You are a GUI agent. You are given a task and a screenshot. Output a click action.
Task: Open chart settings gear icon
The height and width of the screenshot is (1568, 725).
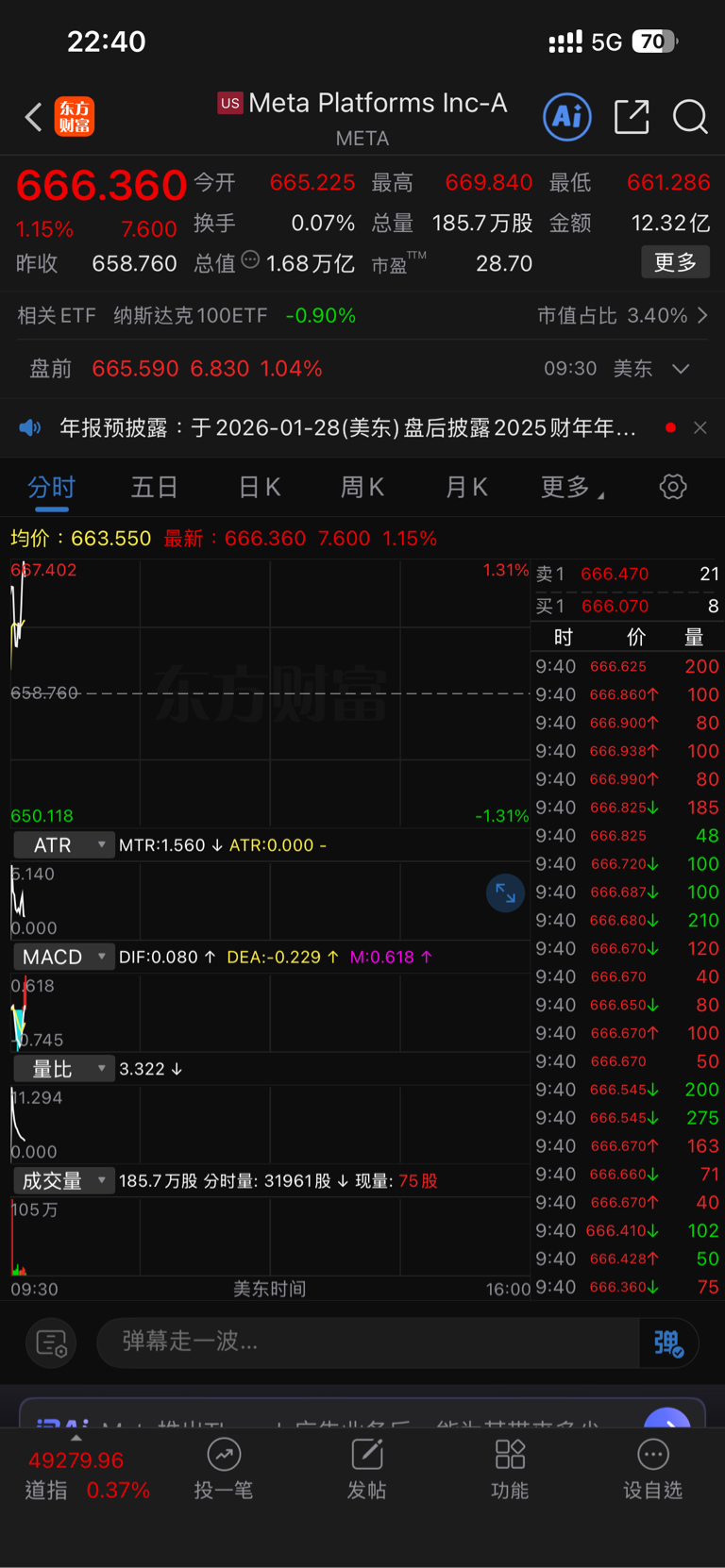point(673,487)
